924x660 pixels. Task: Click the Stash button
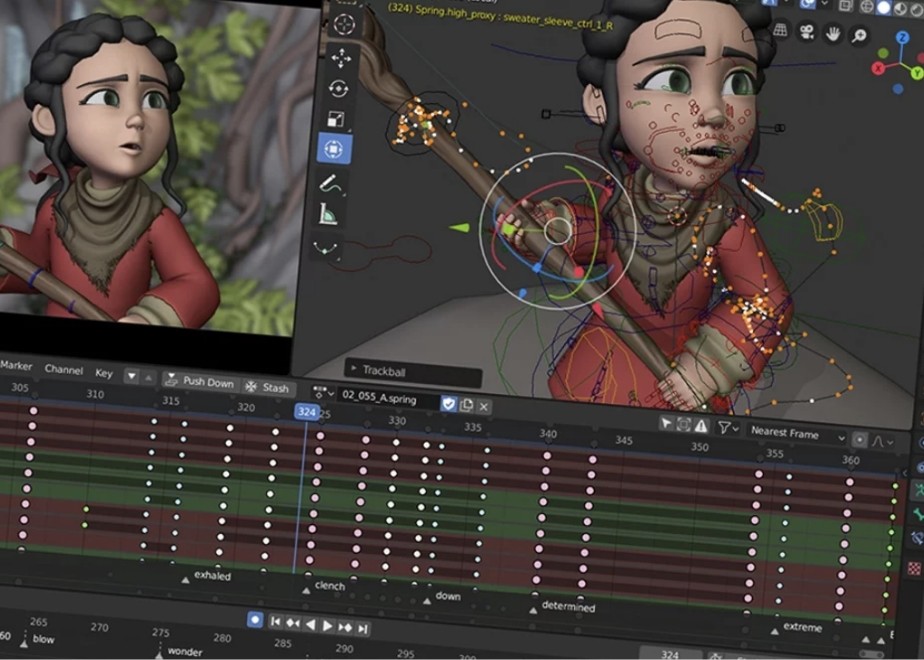coord(267,388)
